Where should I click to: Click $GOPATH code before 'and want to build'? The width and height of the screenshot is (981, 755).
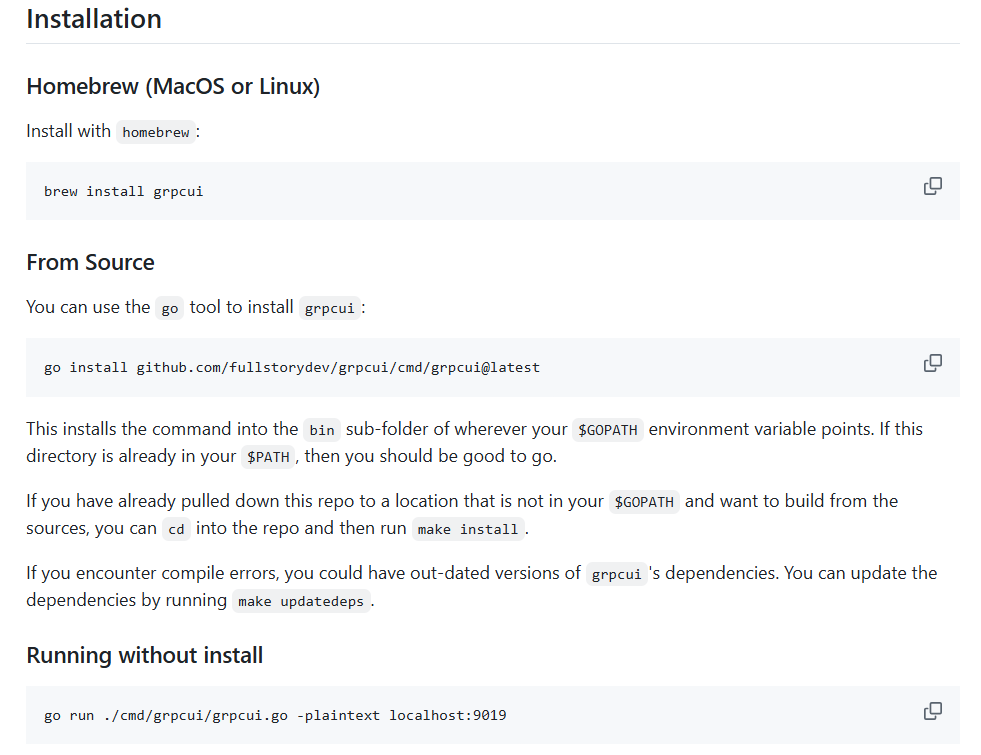644,502
